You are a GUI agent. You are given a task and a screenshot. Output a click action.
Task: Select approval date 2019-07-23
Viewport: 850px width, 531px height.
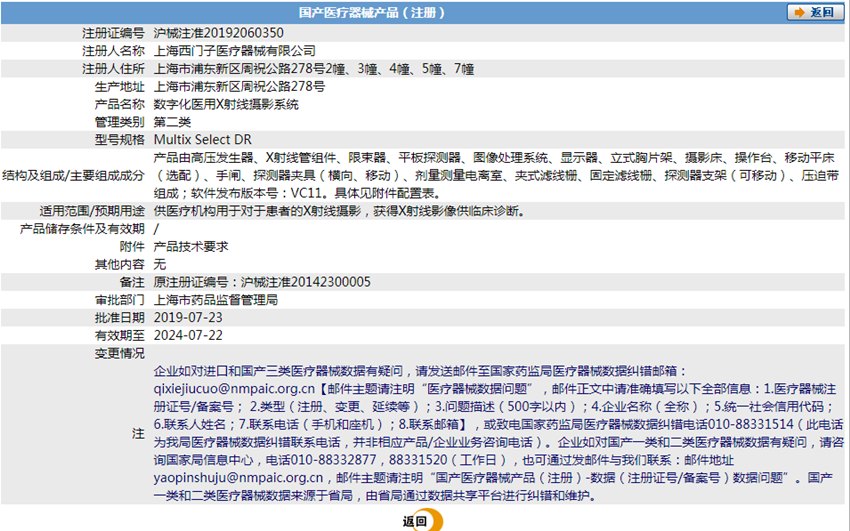(x=188, y=318)
